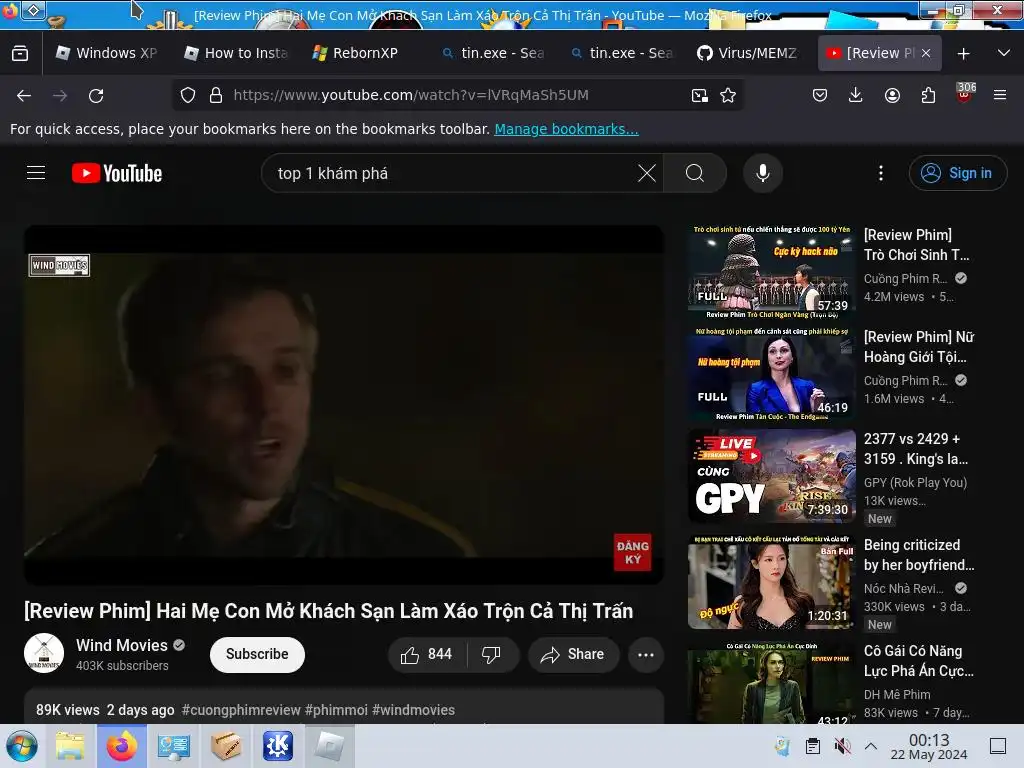Open Firefox downloads panel
Screen dimensions: 1024x768
pos(856,95)
